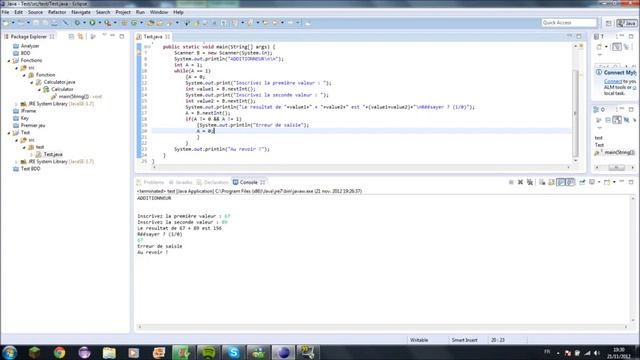Screen dimensions: 640x360
Task: Select the Test.java editor tab
Action: pyautogui.click(x=153, y=37)
